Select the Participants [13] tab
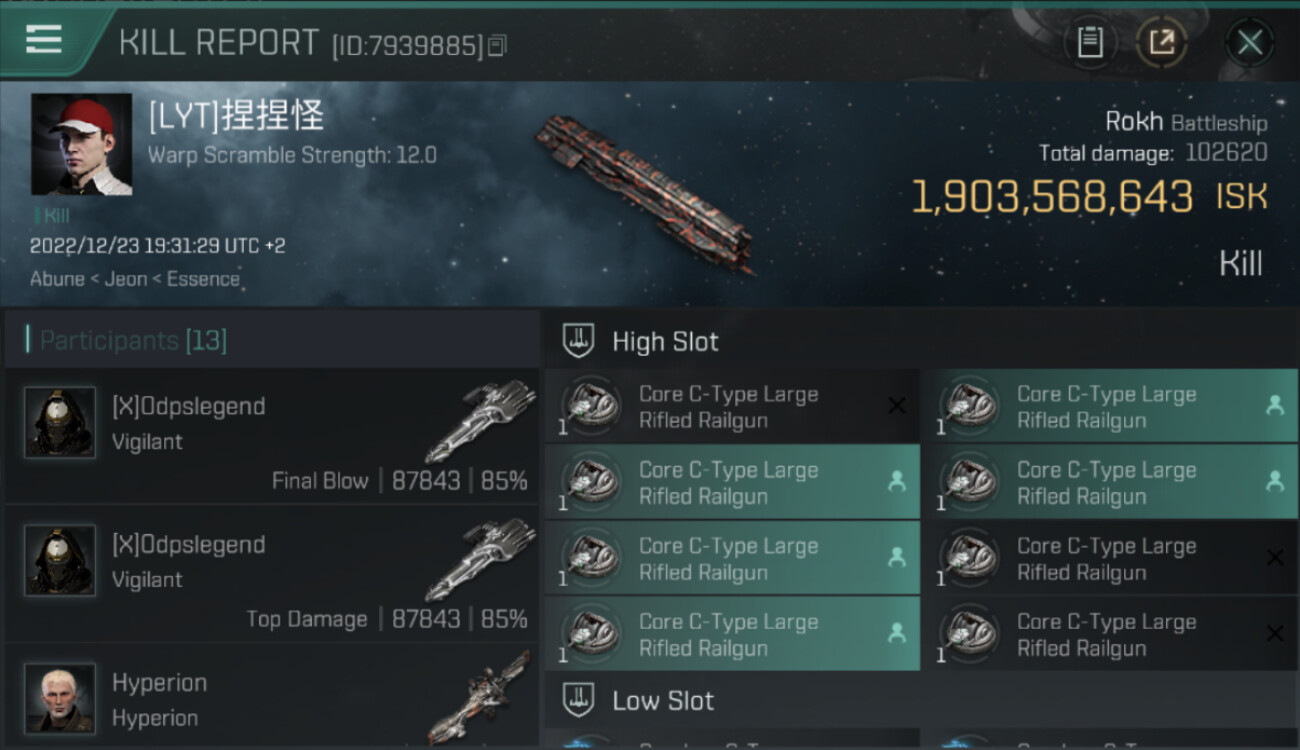The width and height of the screenshot is (1300, 750). pyautogui.click(x=134, y=340)
